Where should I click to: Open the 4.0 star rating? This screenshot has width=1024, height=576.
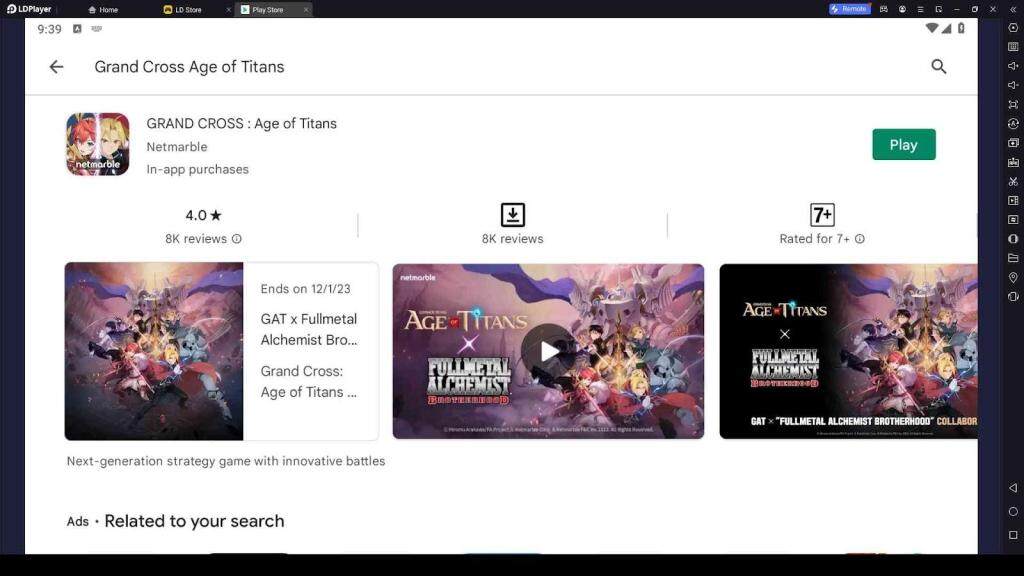[204, 215]
